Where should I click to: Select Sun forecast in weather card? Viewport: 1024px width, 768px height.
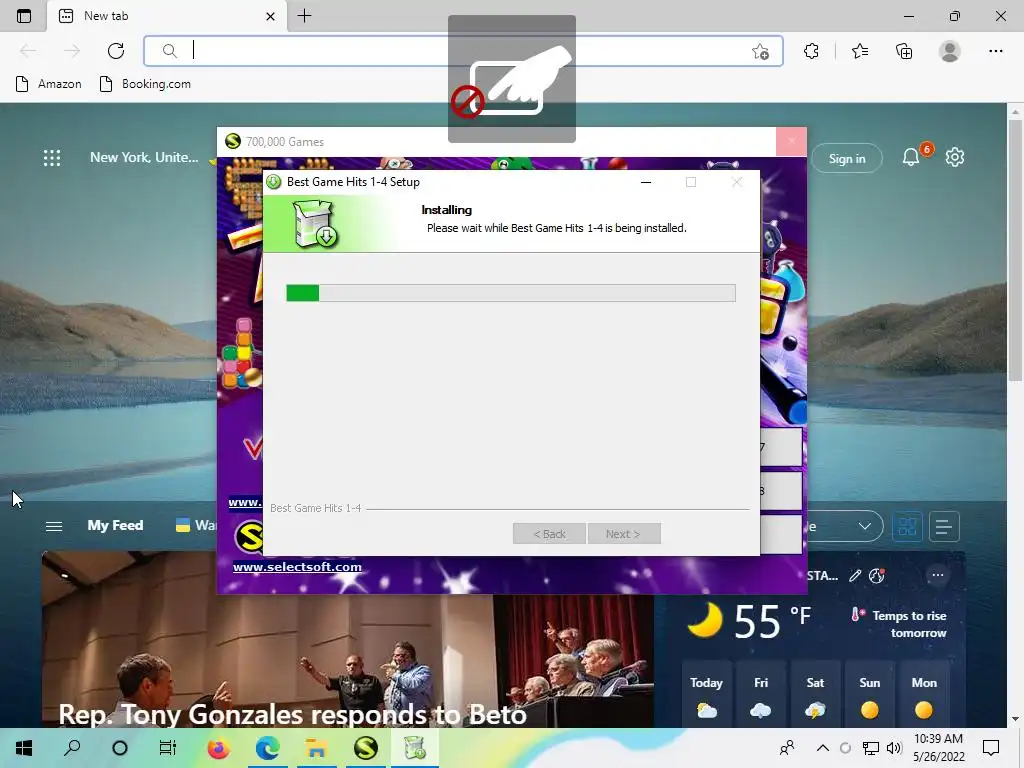click(869, 696)
